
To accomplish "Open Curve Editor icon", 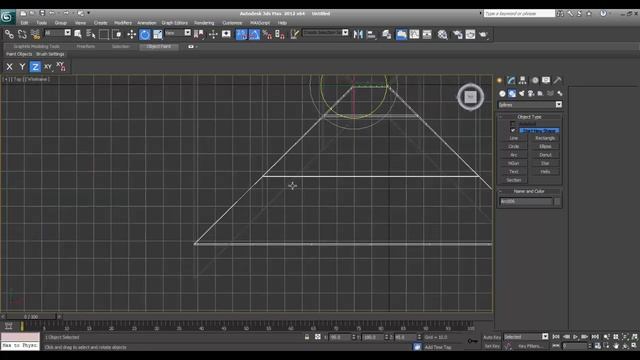I will [x=414, y=34].
